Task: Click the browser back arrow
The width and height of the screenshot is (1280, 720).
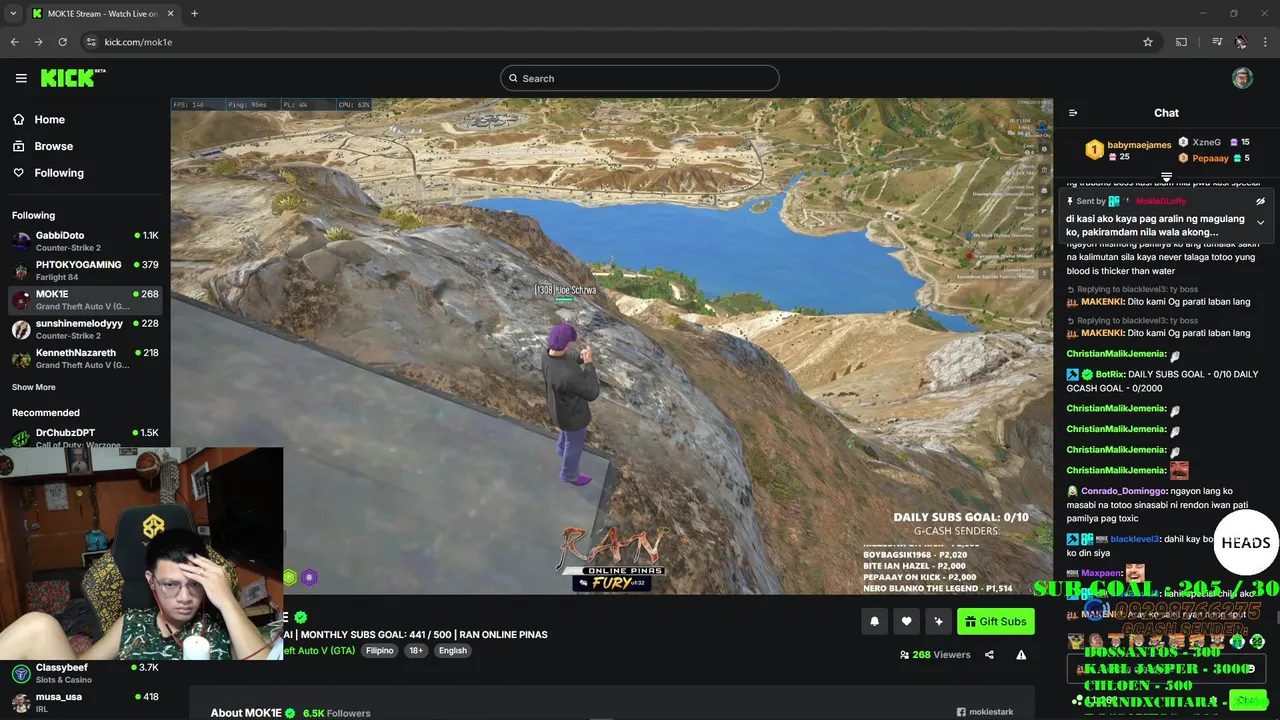Action: pos(14,42)
